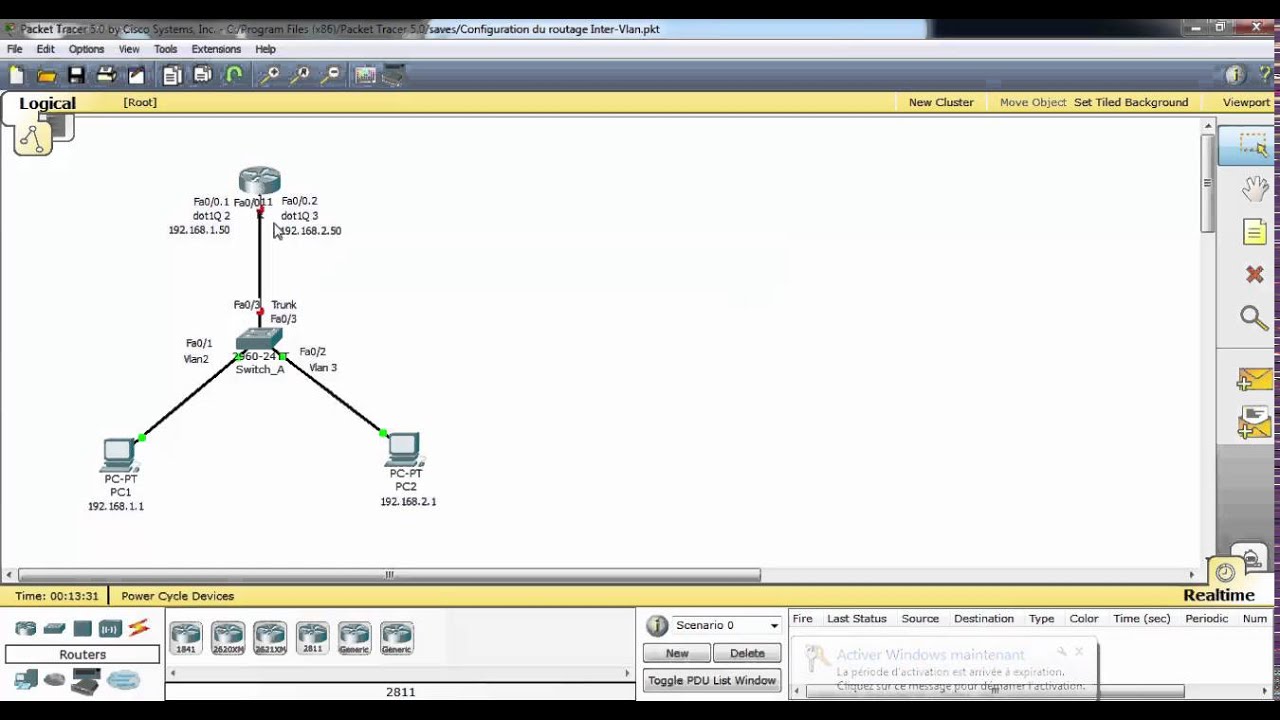Open the information icon near Scenario
The image size is (1280, 720).
[x=657, y=626]
